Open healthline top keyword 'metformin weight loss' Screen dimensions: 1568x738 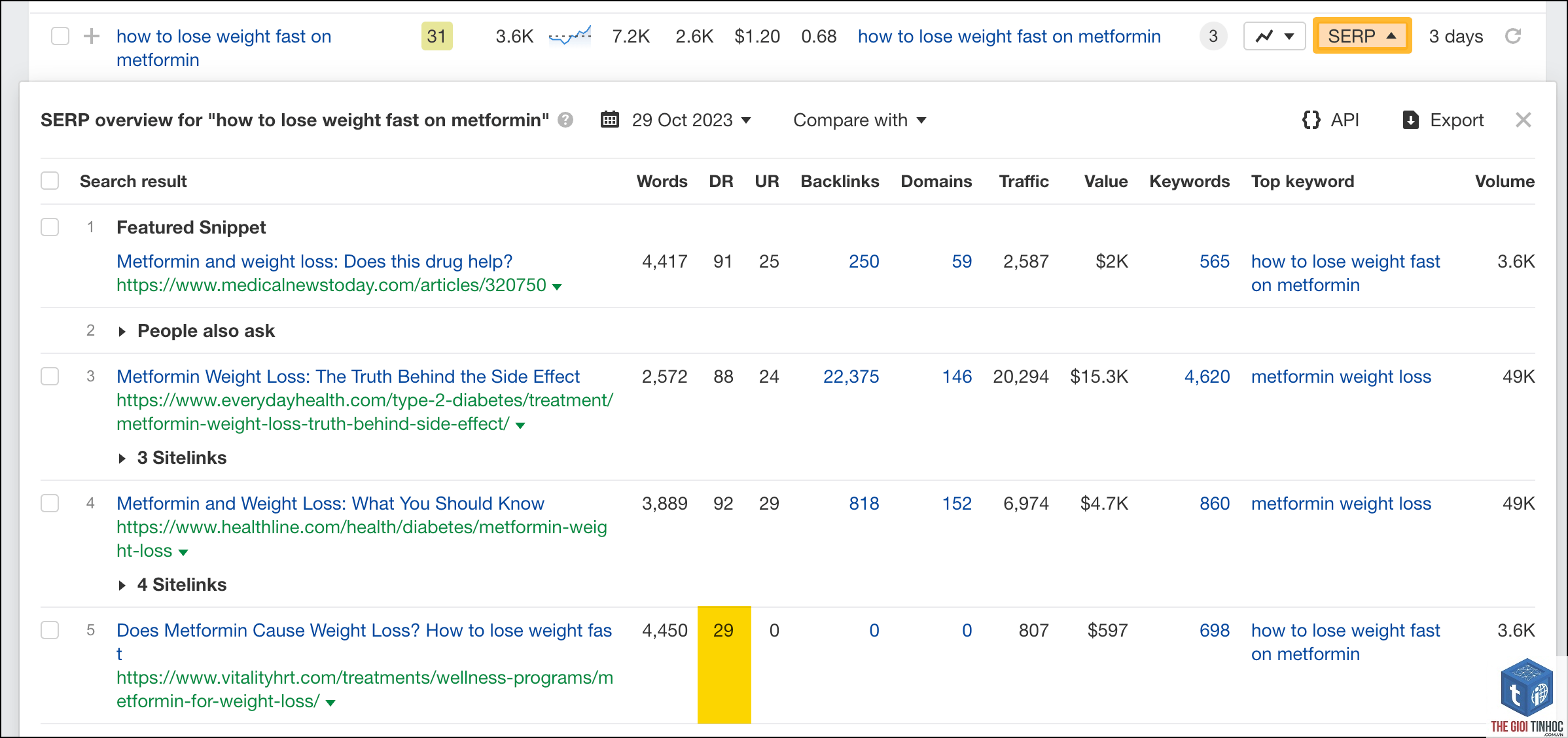(x=1341, y=503)
